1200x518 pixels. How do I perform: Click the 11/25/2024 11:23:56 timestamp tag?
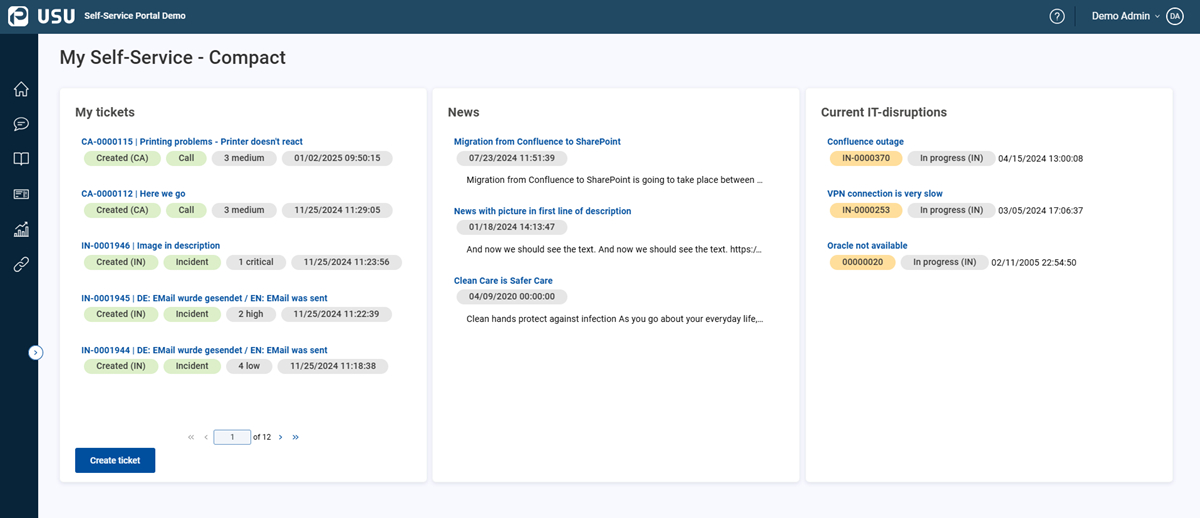click(x=347, y=262)
